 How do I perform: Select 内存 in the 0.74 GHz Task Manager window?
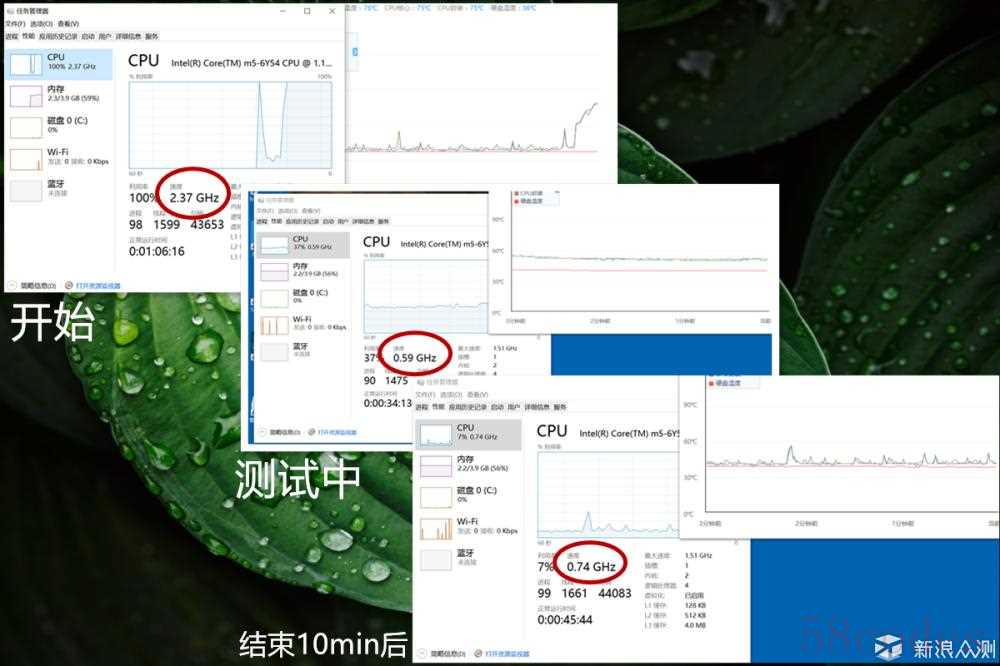(x=468, y=464)
